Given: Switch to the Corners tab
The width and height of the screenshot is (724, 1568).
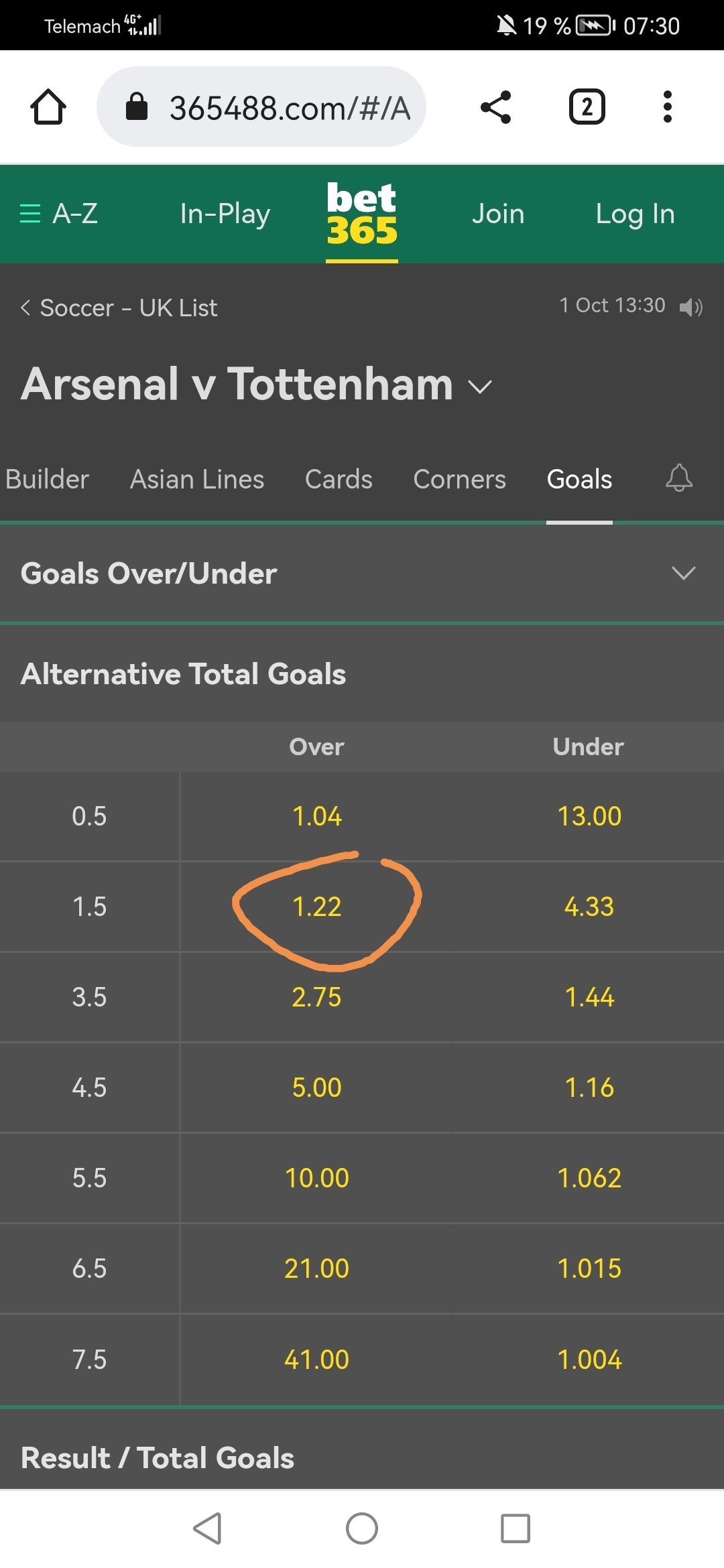Looking at the screenshot, I should pos(459,479).
